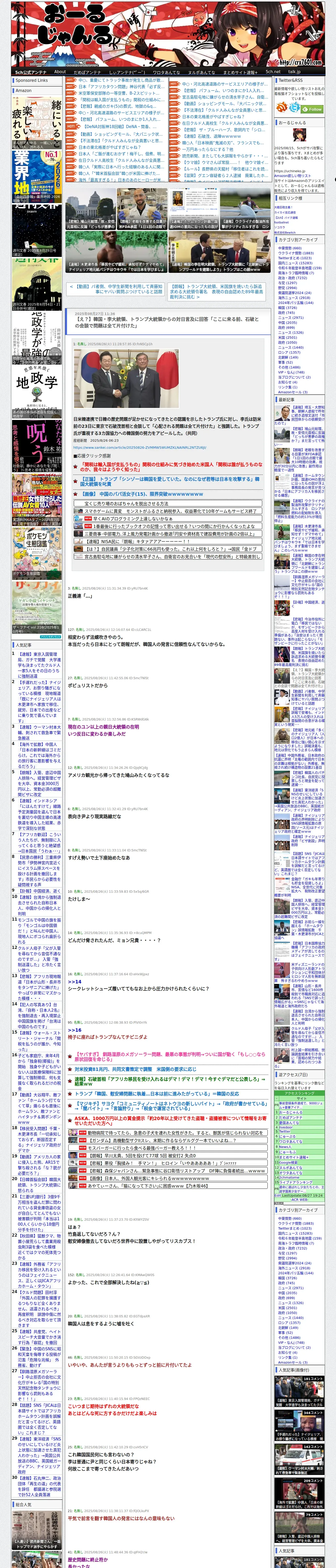Open the まとめサイト速報+ menu item
The image size is (336, 1568).
[240, 72]
